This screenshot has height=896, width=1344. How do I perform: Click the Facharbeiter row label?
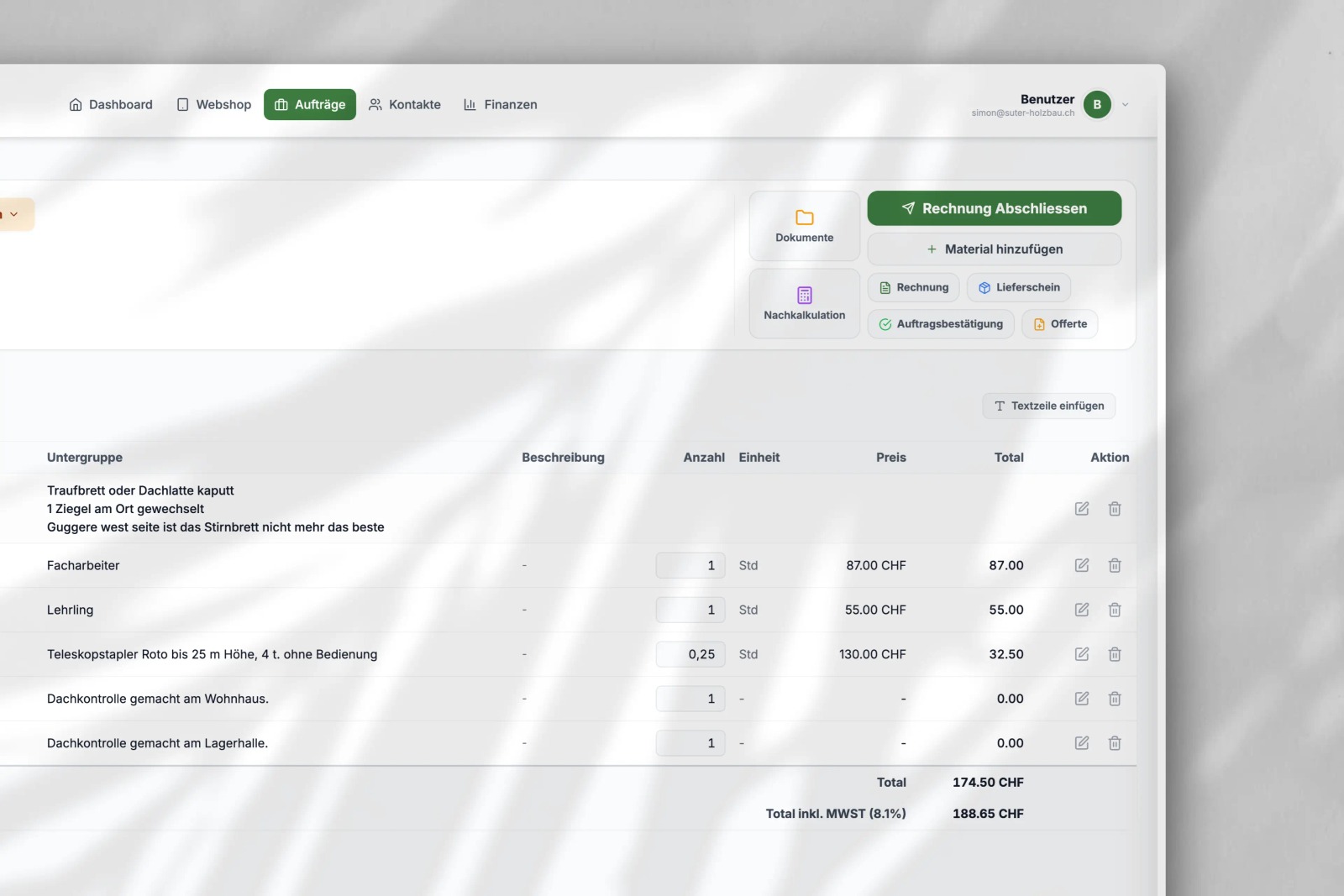pos(83,566)
